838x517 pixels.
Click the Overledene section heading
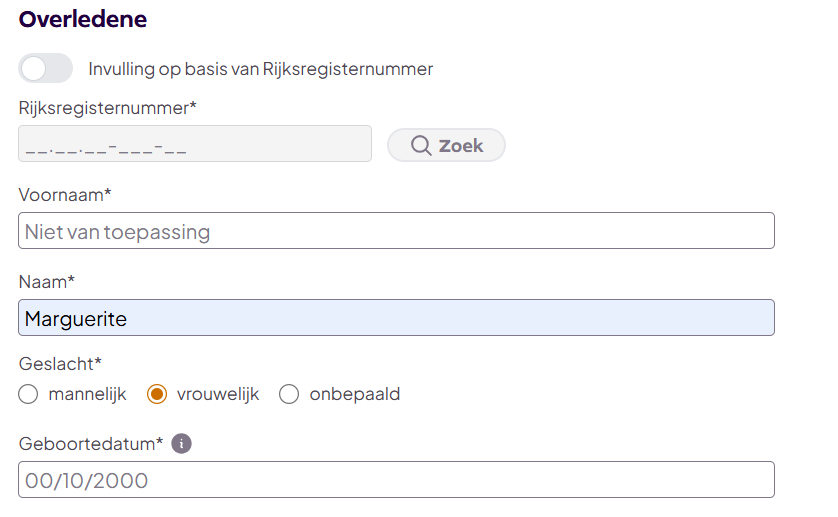(83, 19)
